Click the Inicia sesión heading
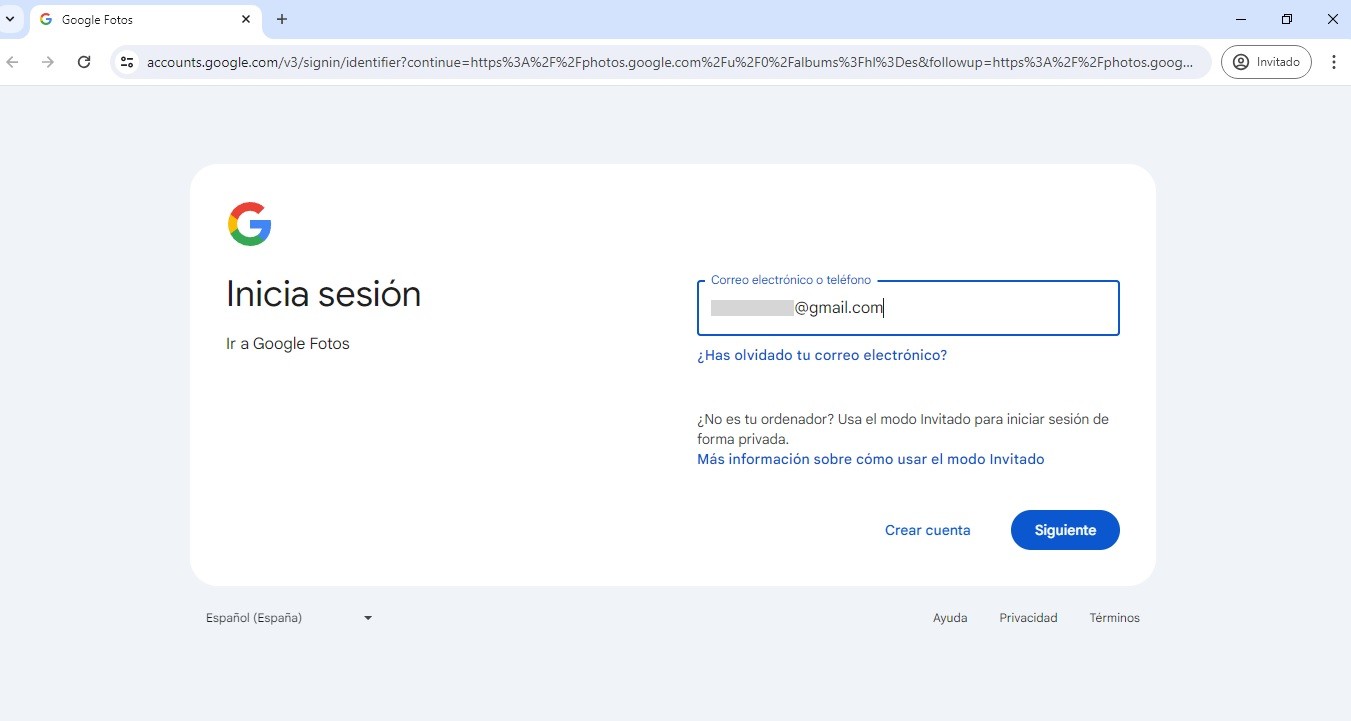Image resolution: width=1351 pixels, height=721 pixels. tap(323, 294)
